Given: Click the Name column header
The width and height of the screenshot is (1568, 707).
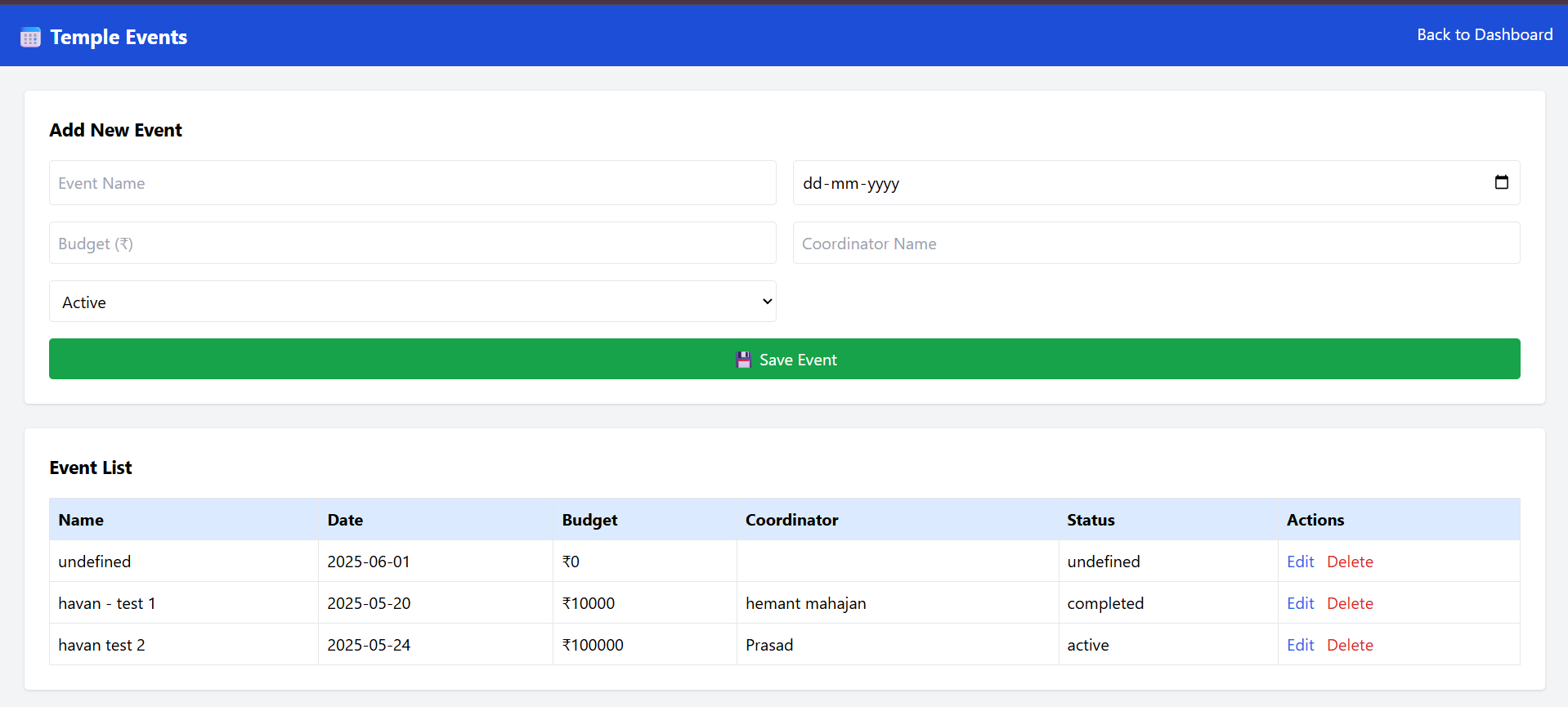Looking at the screenshot, I should tap(81, 520).
